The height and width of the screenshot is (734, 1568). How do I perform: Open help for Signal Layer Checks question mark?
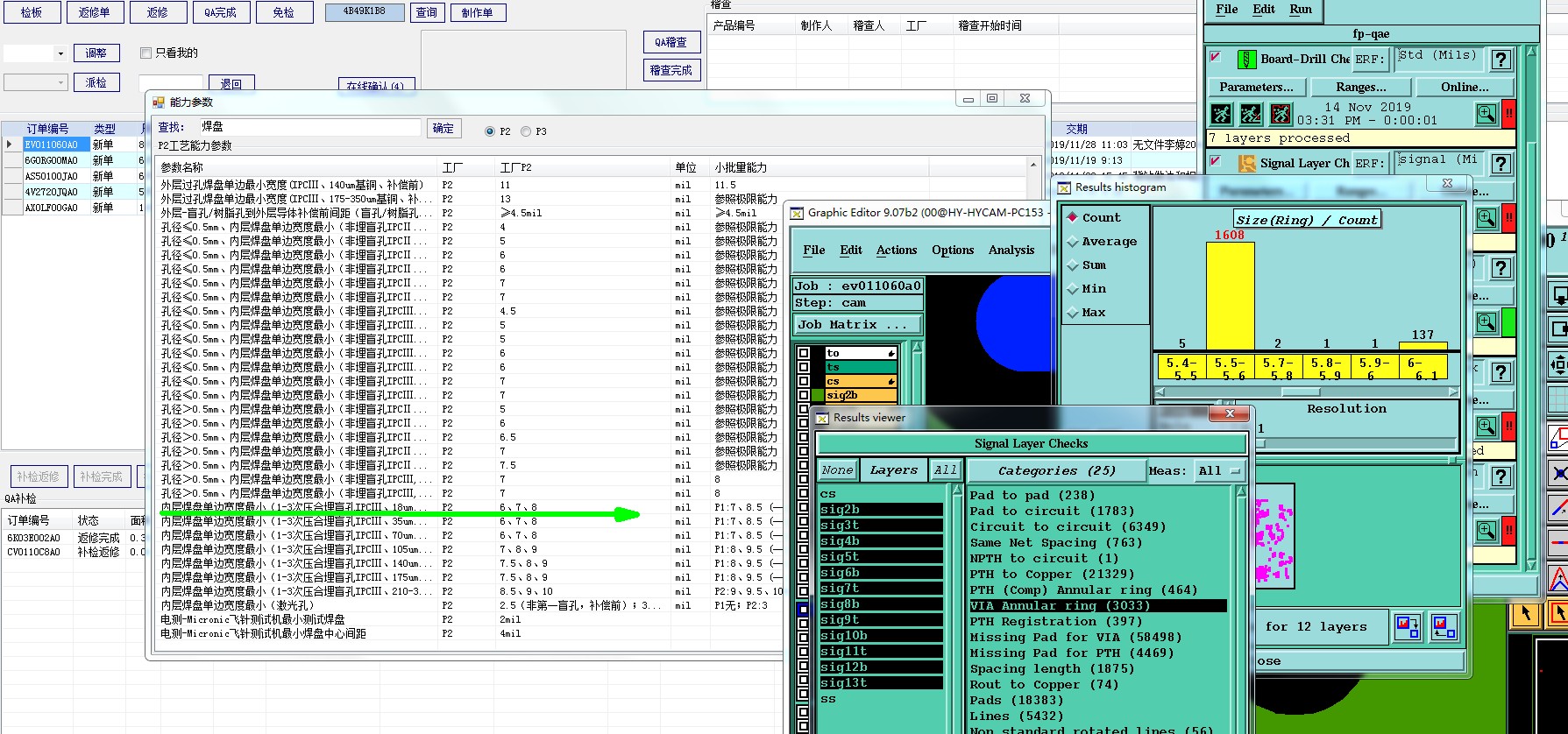click(x=1501, y=164)
